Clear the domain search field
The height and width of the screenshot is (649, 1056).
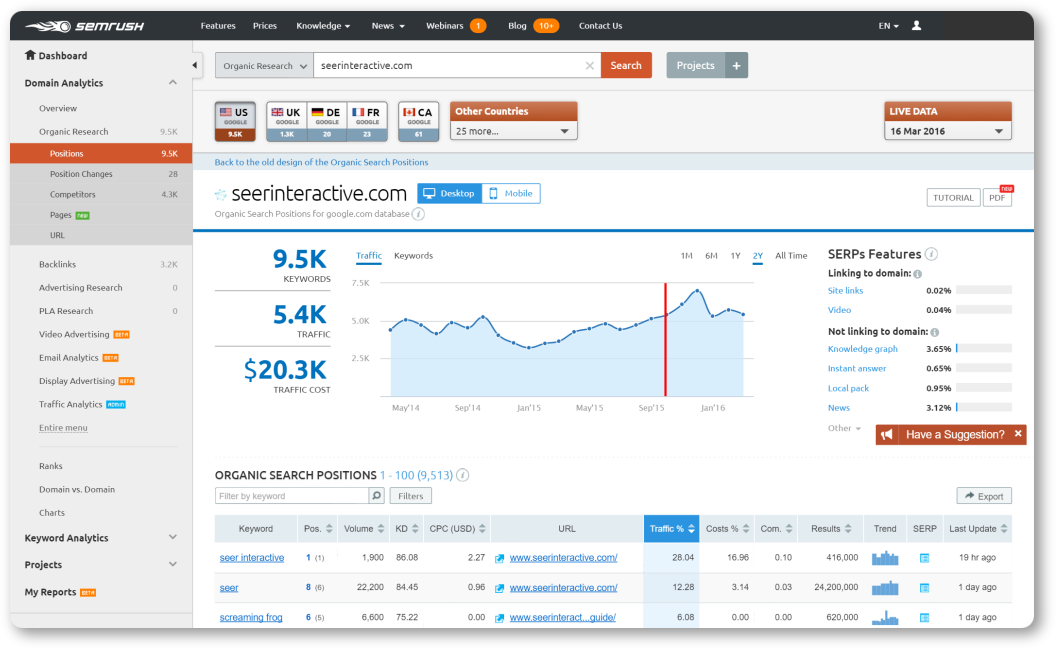pos(589,65)
